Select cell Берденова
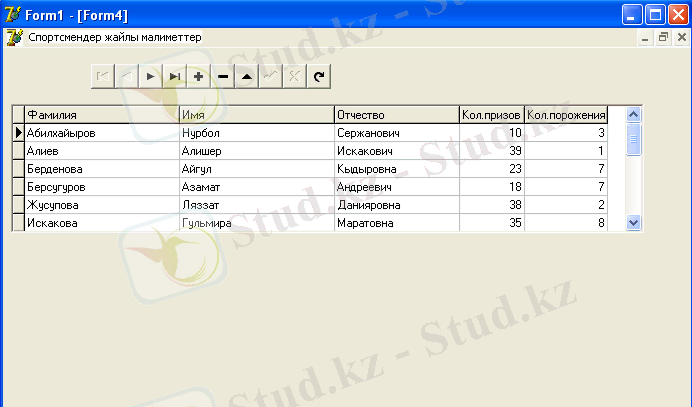The height and width of the screenshot is (407, 692). (x=102, y=169)
